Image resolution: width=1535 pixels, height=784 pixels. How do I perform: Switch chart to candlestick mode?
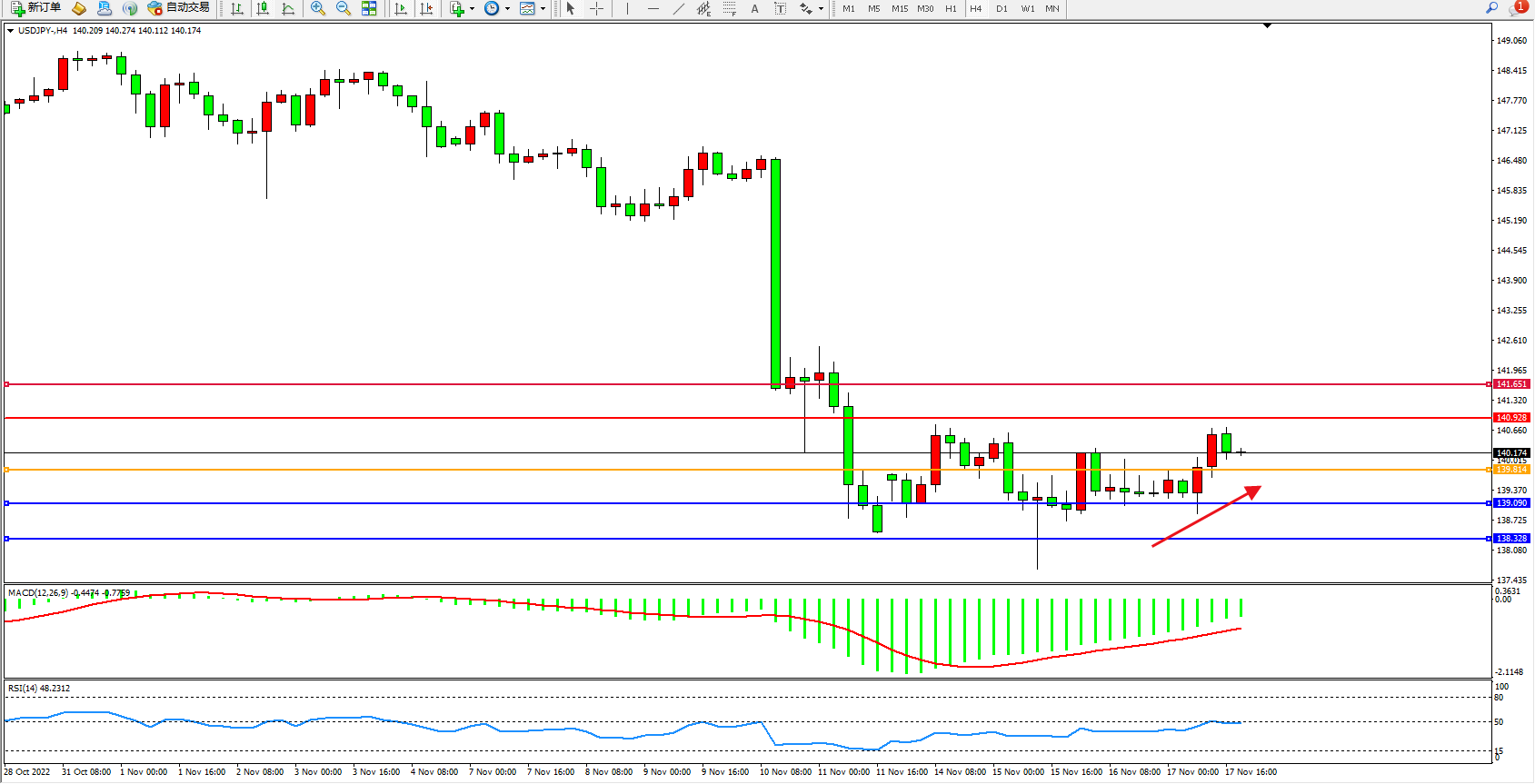[263, 8]
